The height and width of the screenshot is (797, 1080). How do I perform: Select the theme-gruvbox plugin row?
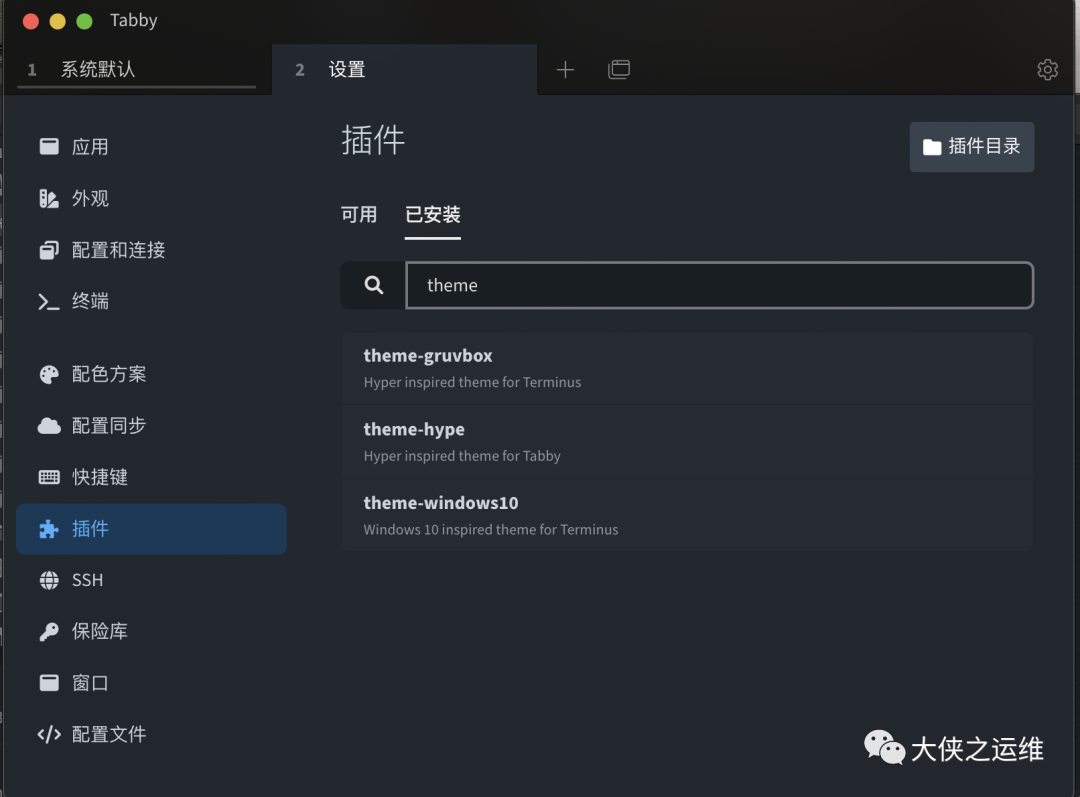click(x=687, y=368)
